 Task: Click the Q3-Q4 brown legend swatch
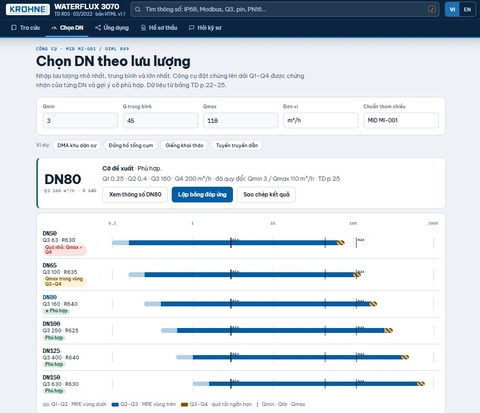(x=184, y=404)
